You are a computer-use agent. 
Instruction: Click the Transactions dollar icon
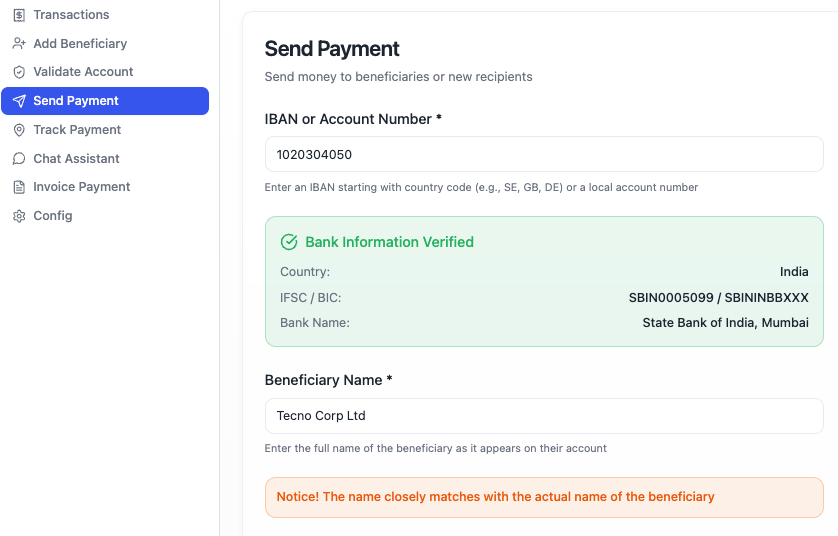click(x=19, y=15)
